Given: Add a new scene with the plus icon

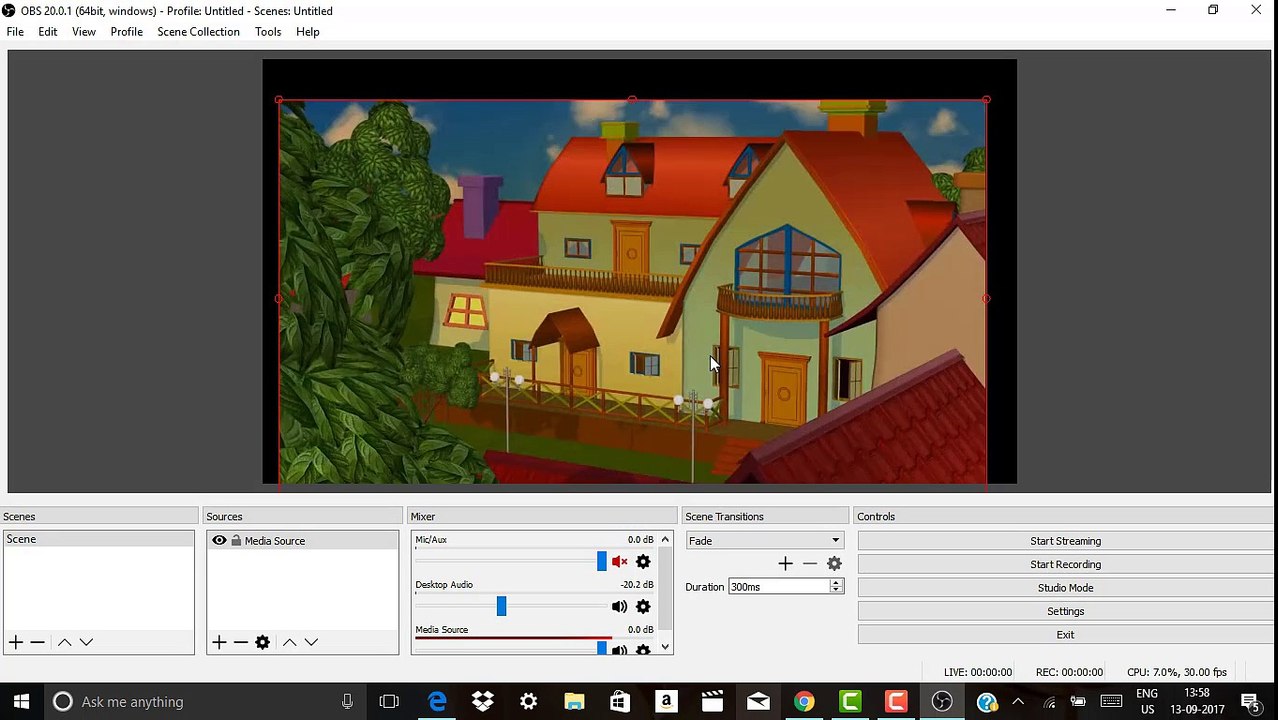Looking at the screenshot, I should click(x=16, y=642).
